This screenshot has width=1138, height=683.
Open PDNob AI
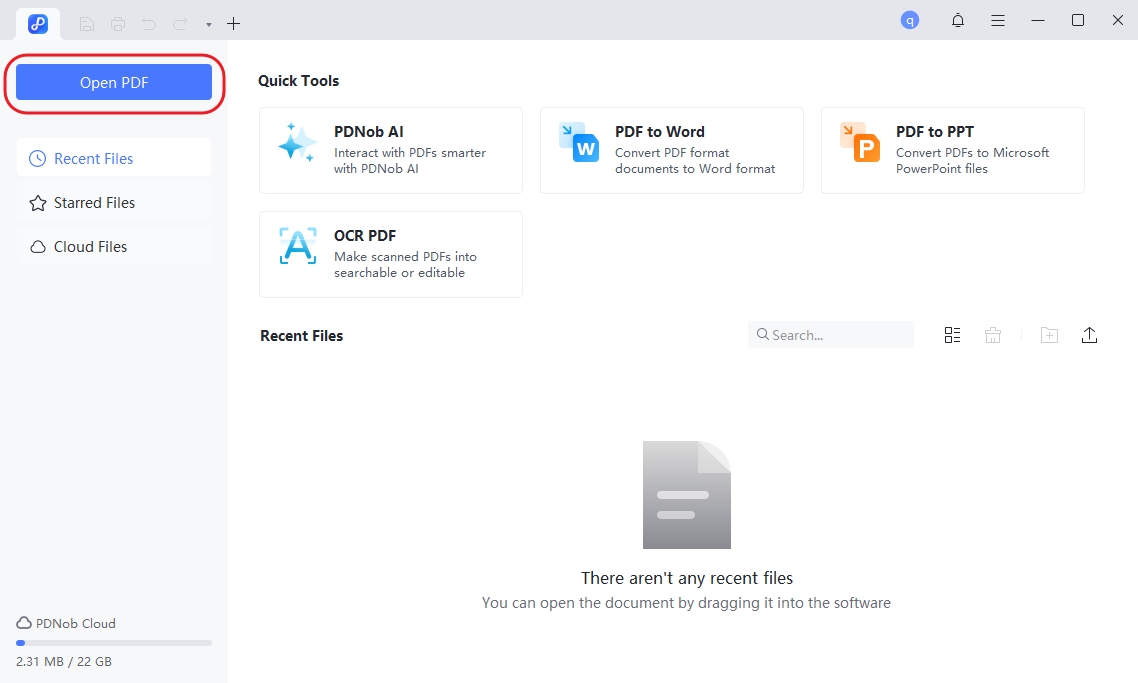pyautogui.click(x=390, y=149)
